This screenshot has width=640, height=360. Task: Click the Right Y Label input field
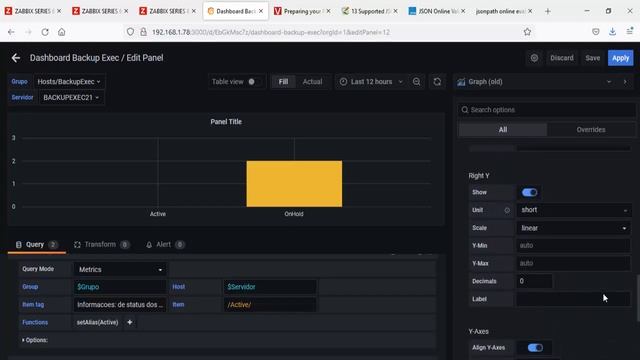[573, 299]
